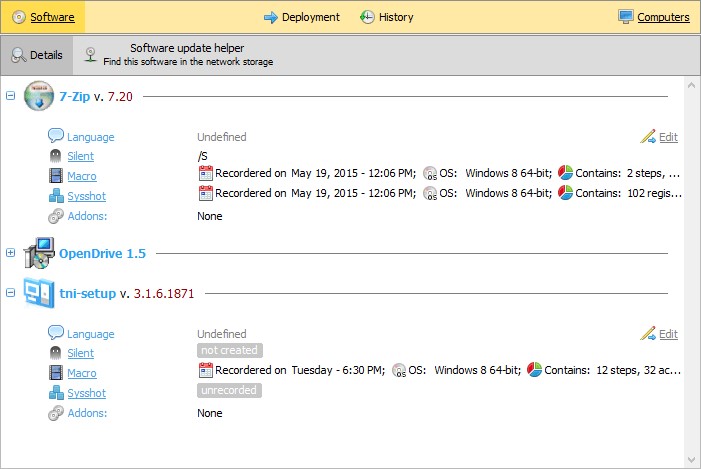The height and width of the screenshot is (469, 701).
Task: Open the History tab
Action: pyautogui.click(x=386, y=17)
